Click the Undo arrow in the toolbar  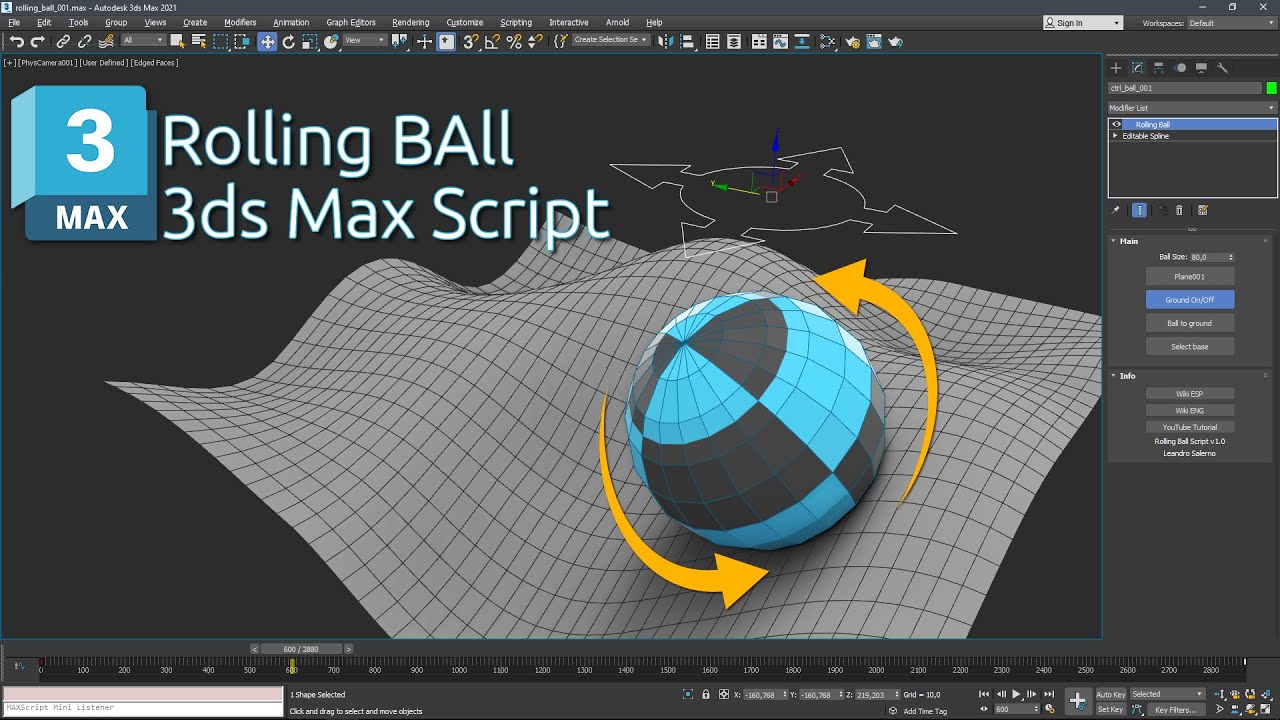[x=17, y=41]
